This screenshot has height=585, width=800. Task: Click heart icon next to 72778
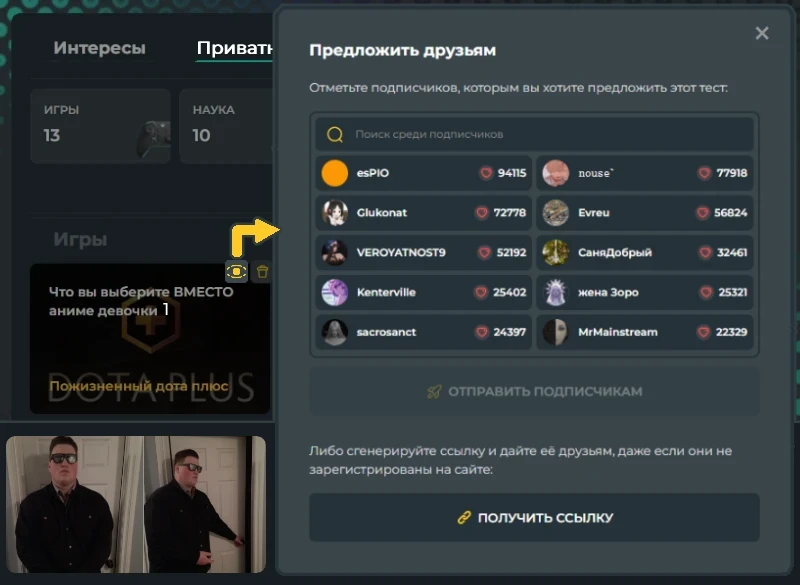[x=482, y=213]
